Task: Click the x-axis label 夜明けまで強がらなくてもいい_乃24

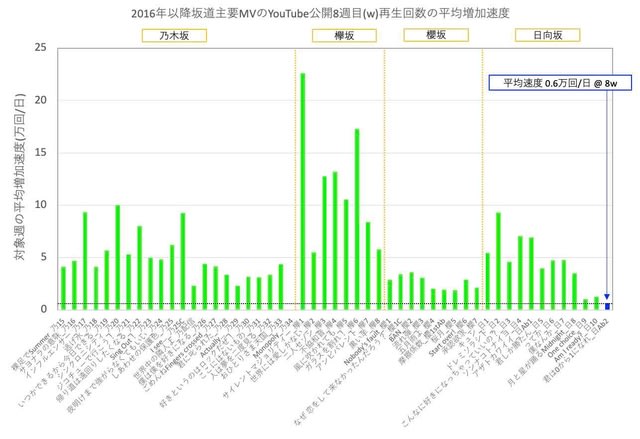Action: [x=115, y=367]
